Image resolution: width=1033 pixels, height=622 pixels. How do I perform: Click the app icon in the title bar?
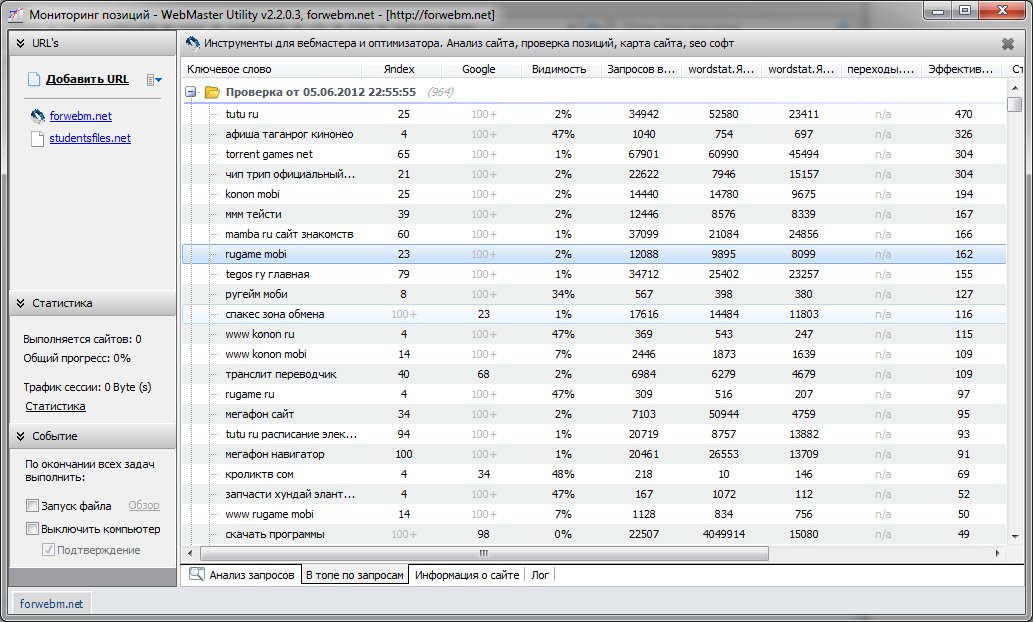(16, 13)
